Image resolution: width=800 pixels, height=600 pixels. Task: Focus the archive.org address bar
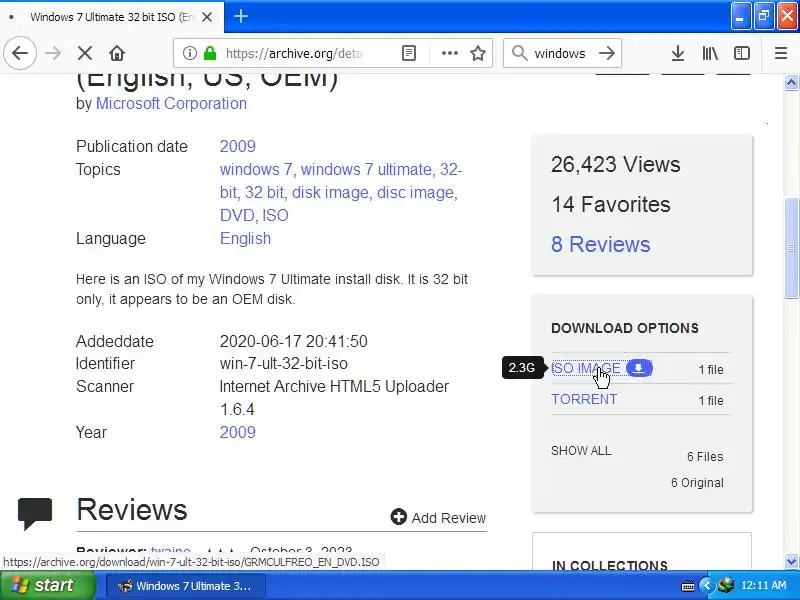(x=292, y=53)
